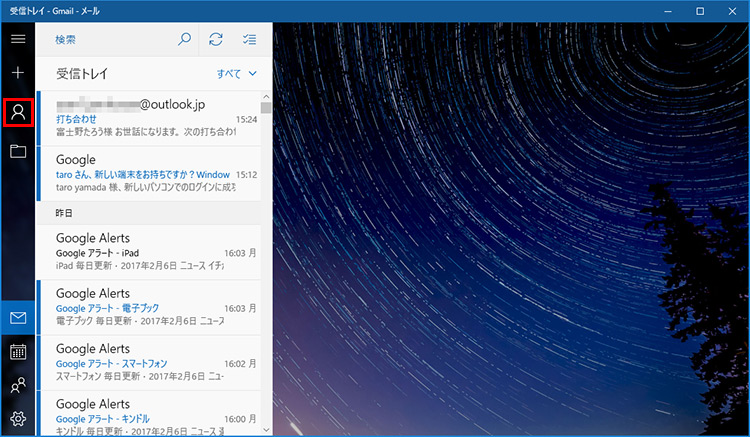Select the Mail envelope icon
This screenshot has width=750, height=437.
pyautogui.click(x=18, y=318)
